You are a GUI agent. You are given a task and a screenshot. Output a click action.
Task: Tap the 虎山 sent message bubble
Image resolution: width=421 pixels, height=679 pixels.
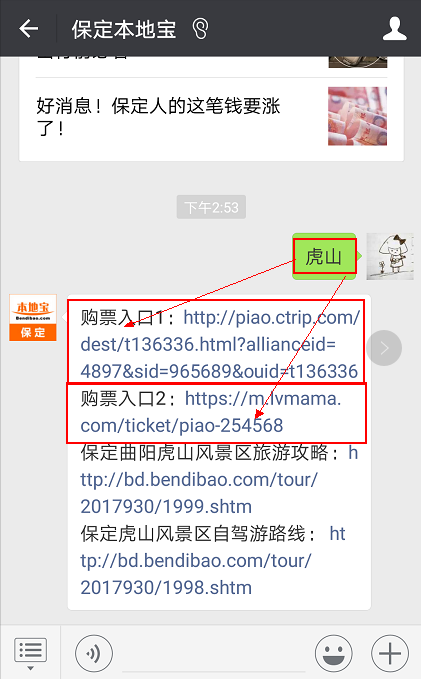tap(324, 256)
